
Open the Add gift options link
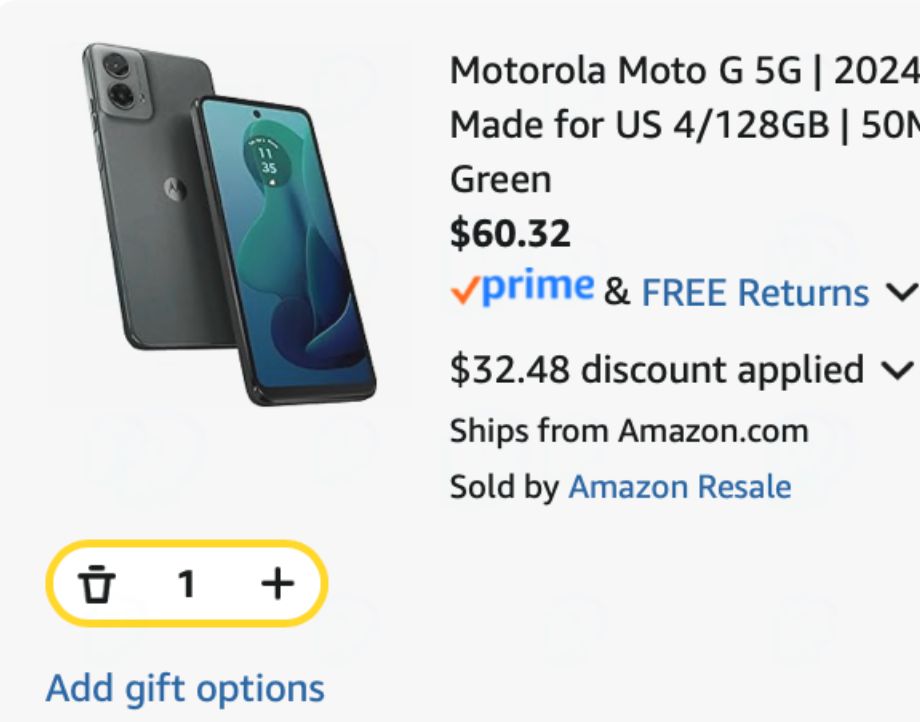coord(185,689)
